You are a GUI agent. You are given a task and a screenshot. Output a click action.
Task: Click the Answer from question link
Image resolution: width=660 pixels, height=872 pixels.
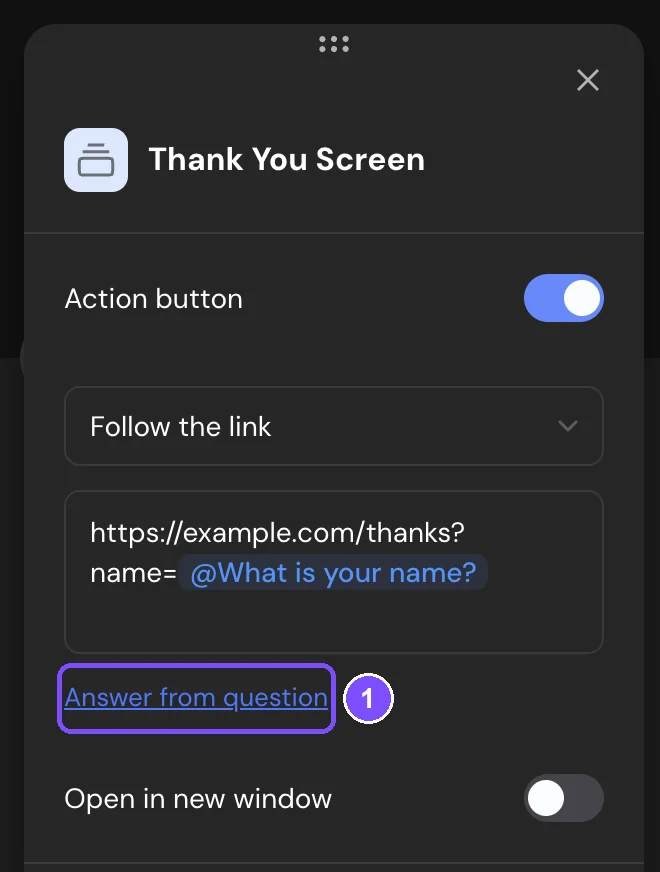click(x=196, y=697)
